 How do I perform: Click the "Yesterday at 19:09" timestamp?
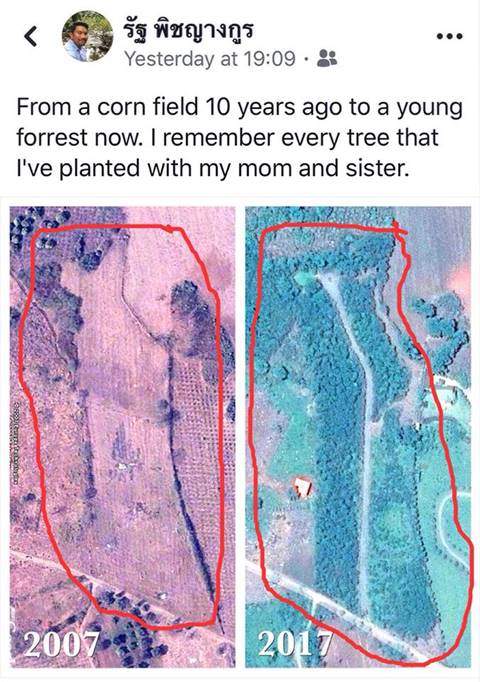210,58
